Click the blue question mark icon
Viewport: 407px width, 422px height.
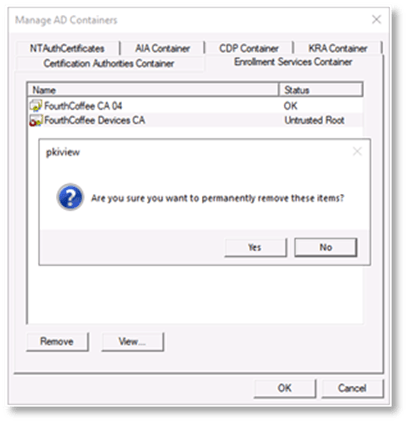click(x=70, y=197)
